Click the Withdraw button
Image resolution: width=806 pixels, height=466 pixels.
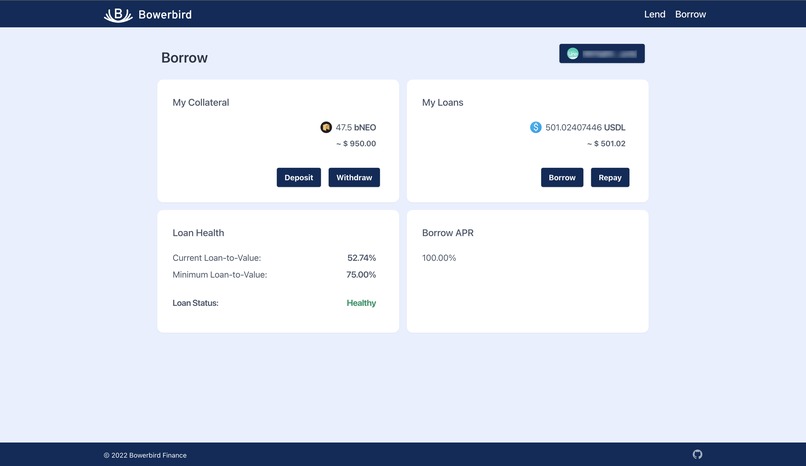pos(354,177)
